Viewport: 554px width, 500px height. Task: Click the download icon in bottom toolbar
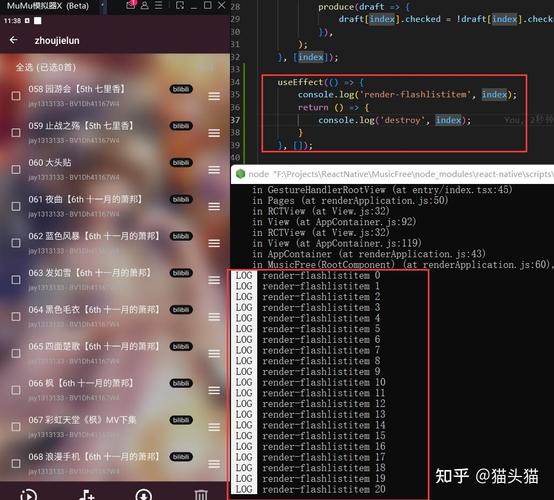[x=144, y=494]
